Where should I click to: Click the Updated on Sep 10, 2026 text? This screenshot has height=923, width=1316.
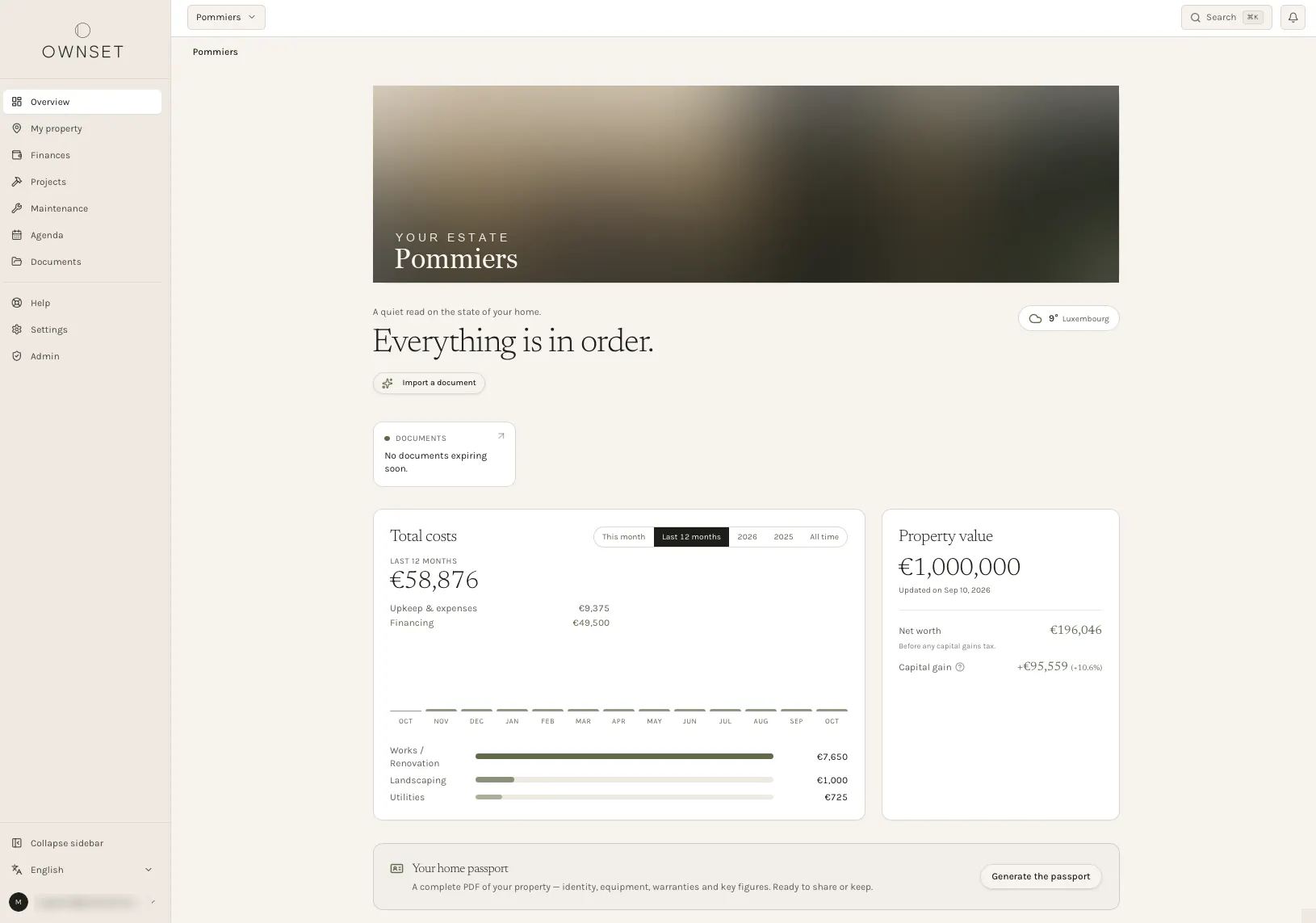pos(945,590)
